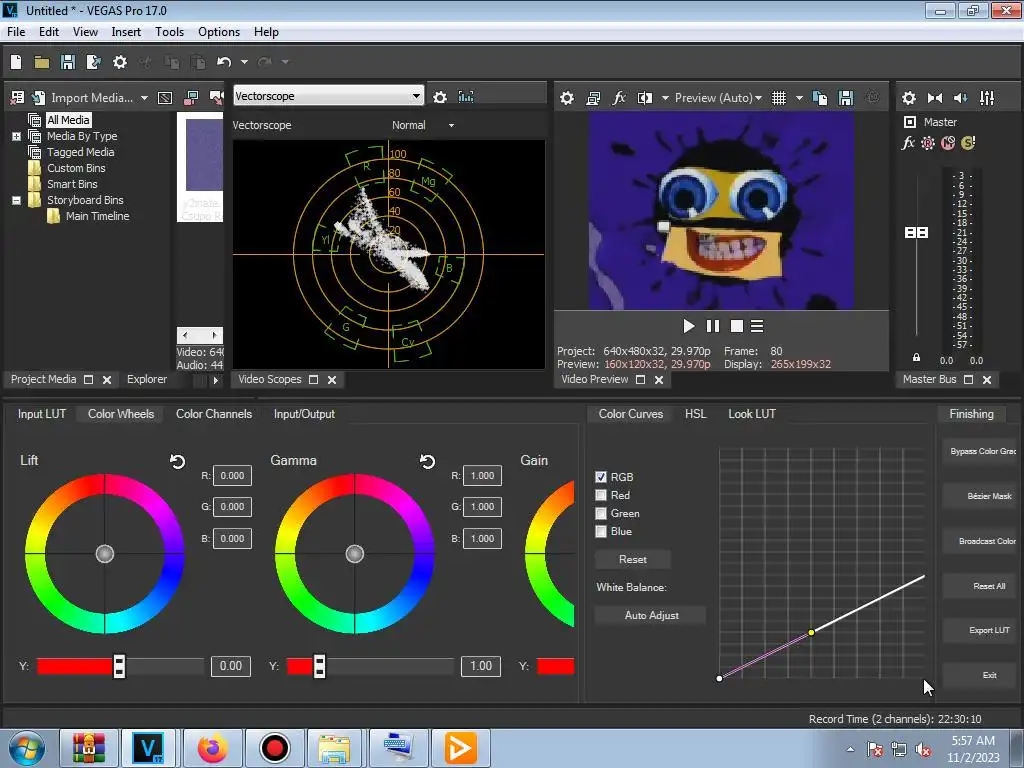1024x768 pixels.
Task: Undo the last action
Action: coord(224,62)
